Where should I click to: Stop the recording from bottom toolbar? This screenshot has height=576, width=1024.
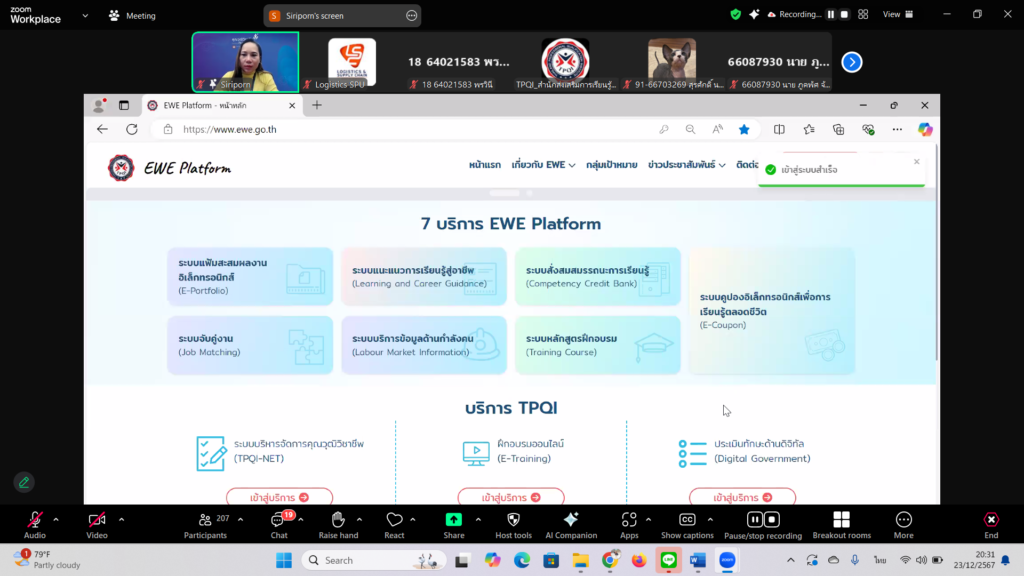click(x=772, y=519)
